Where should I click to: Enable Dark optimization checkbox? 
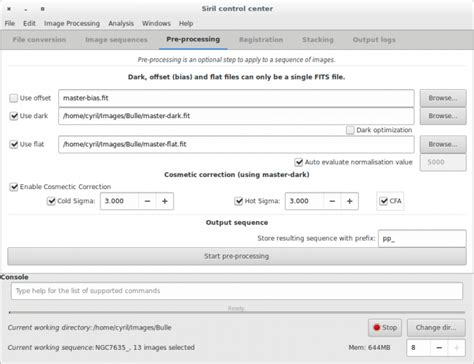coord(350,130)
